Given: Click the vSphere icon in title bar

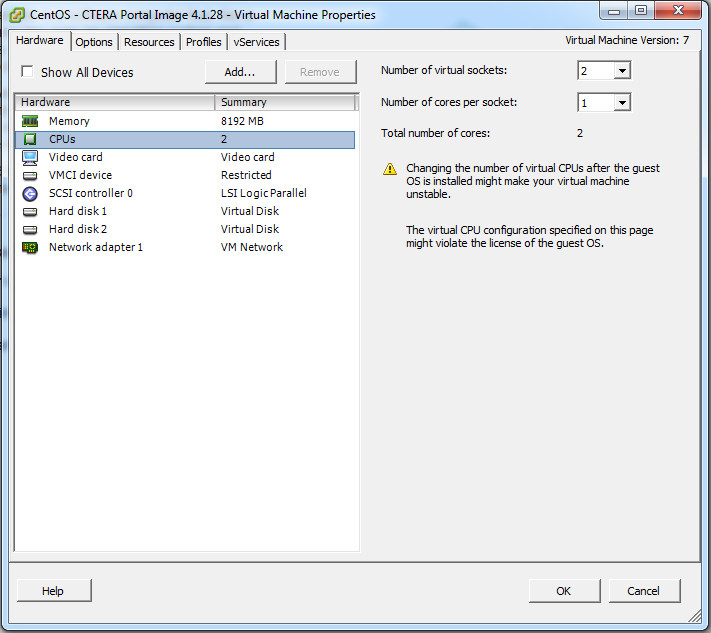Looking at the screenshot, I should tap(17, 15).
